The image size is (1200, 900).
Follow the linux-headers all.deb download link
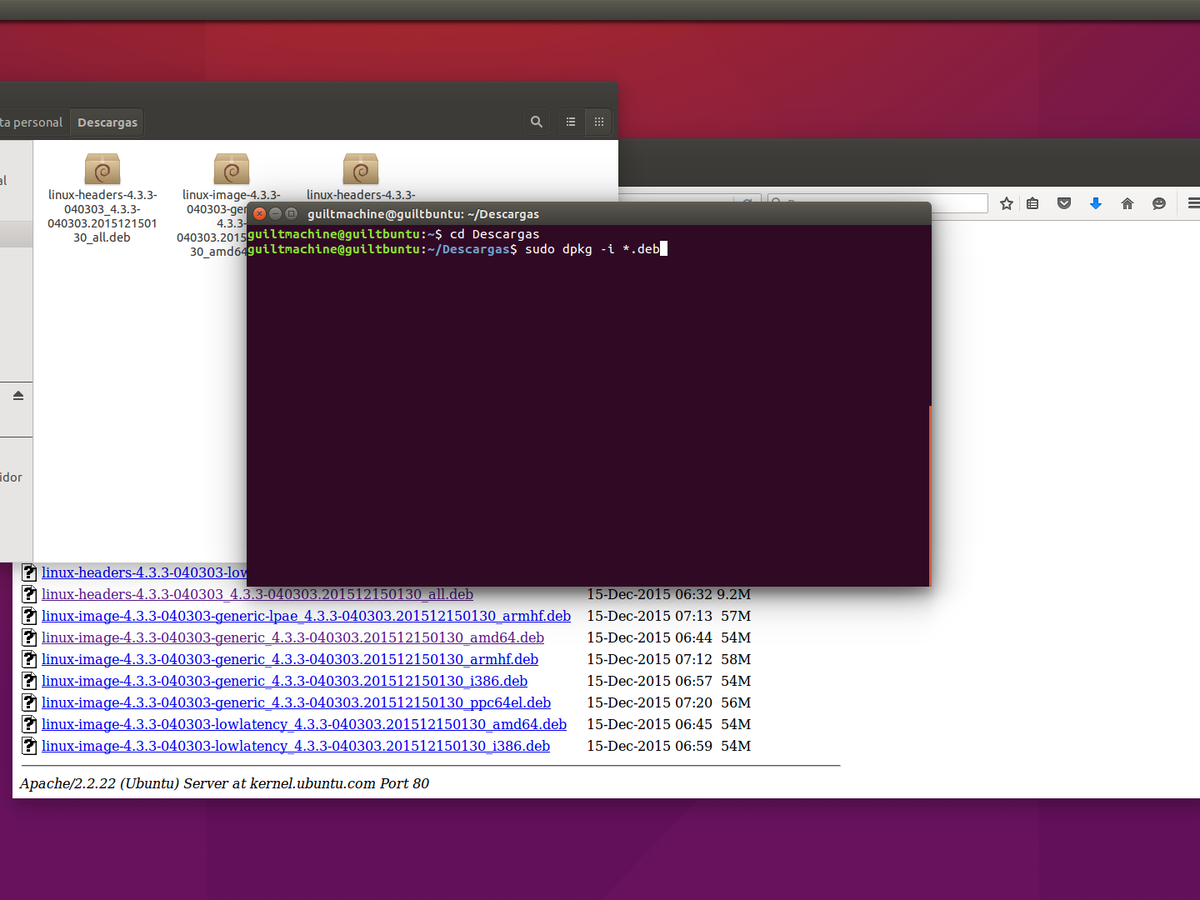256,594
